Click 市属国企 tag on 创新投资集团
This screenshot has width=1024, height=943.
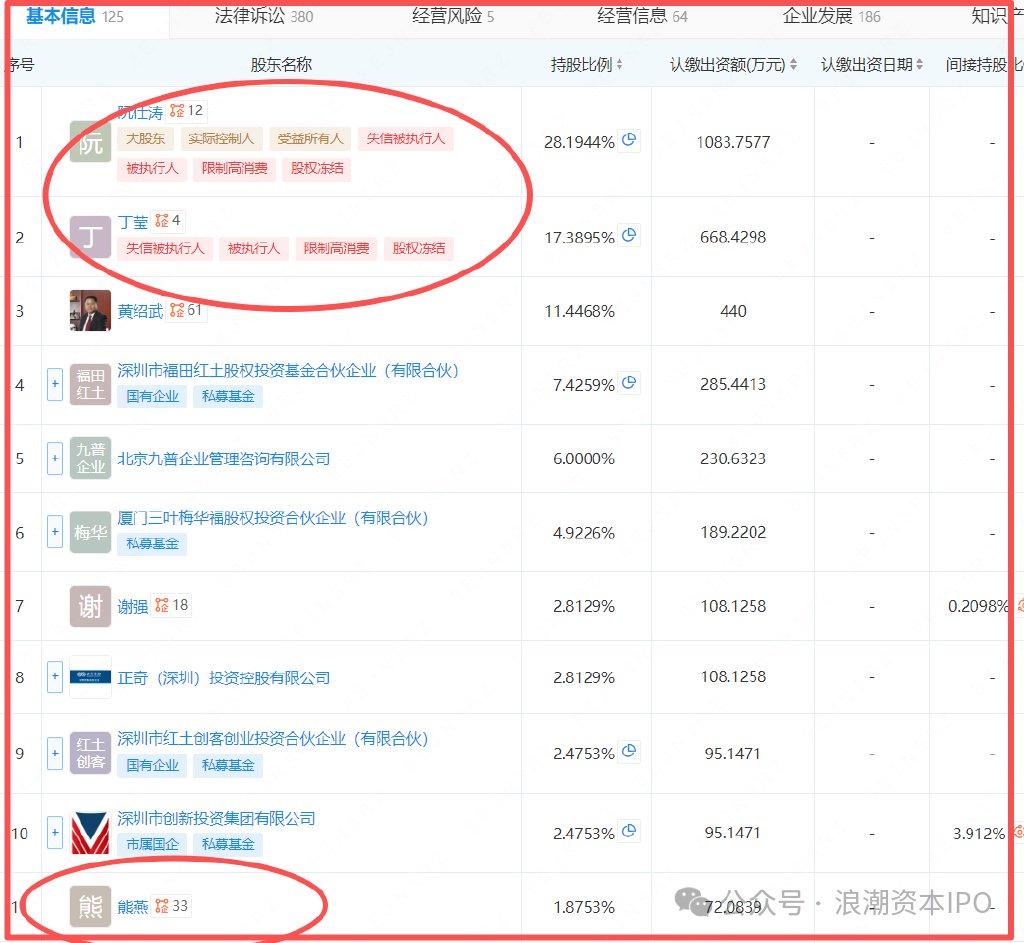click(152, 844)
